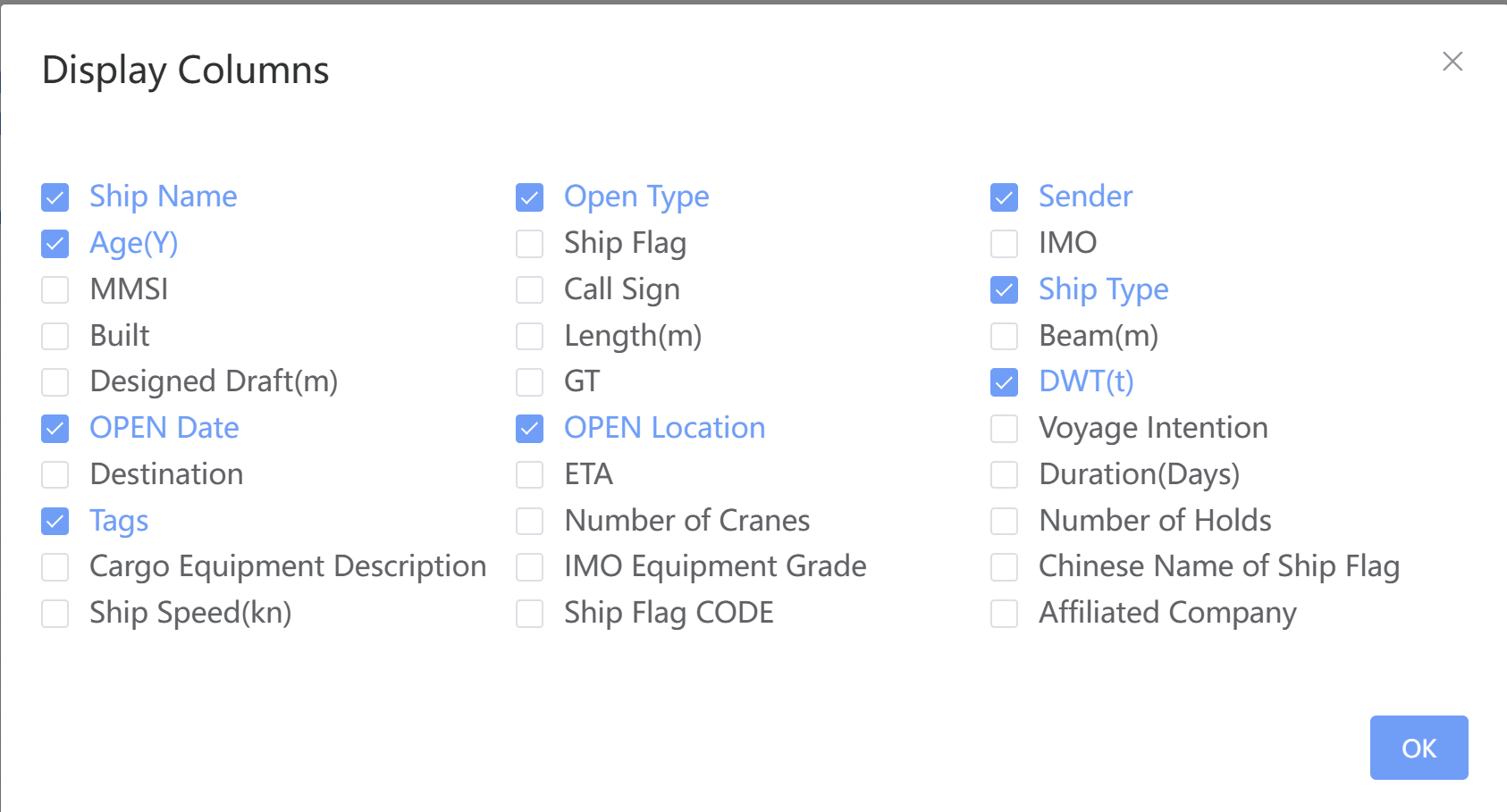Enable the Affiliated Company column
The height and width of the screenshot is (812, 1507).
[1005, 614]
